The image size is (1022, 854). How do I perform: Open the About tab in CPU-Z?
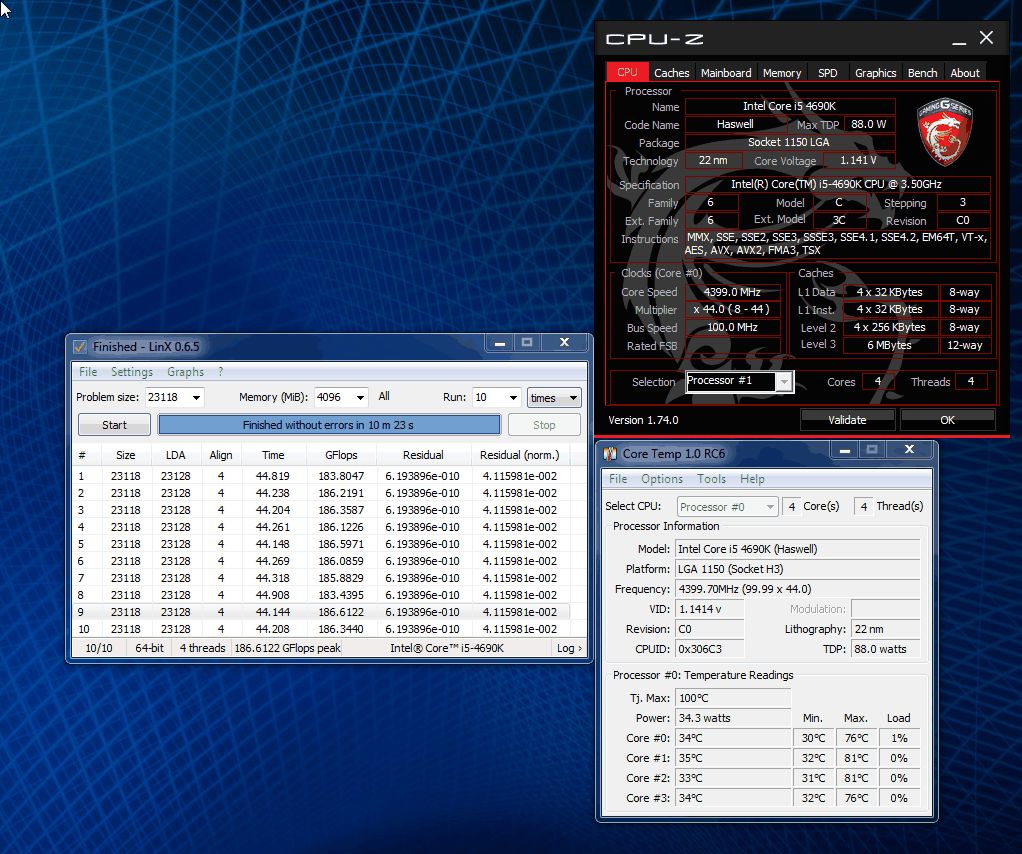pos(965,73)
